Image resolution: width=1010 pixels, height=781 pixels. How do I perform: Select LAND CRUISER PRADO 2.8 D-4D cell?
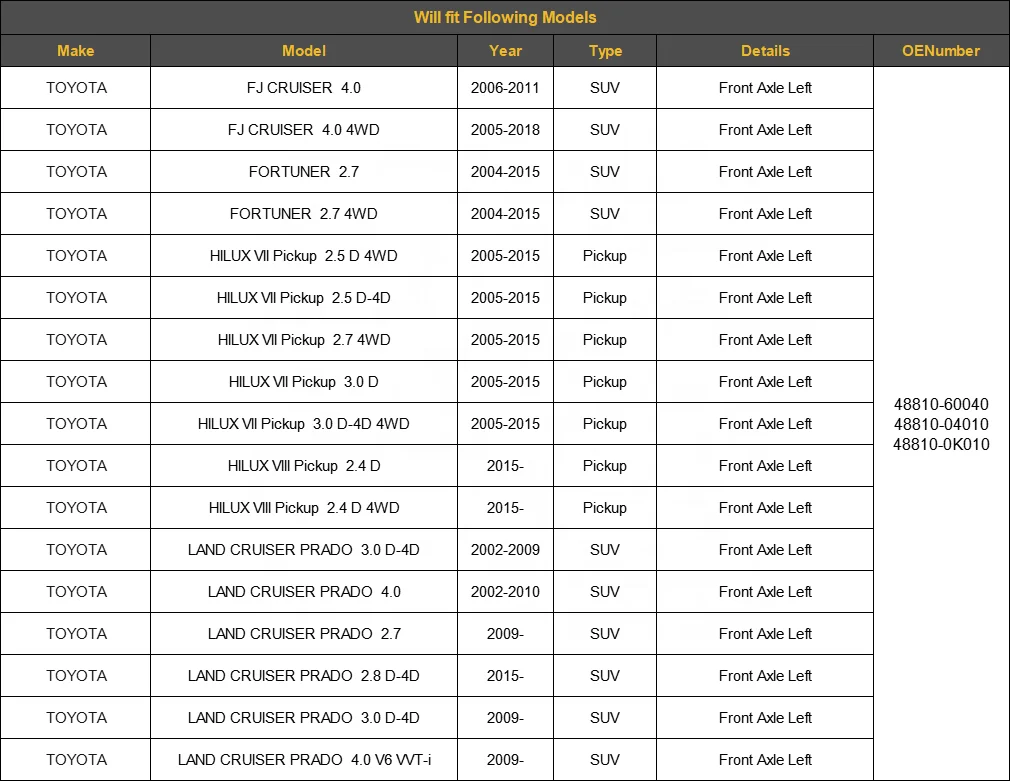304,676
